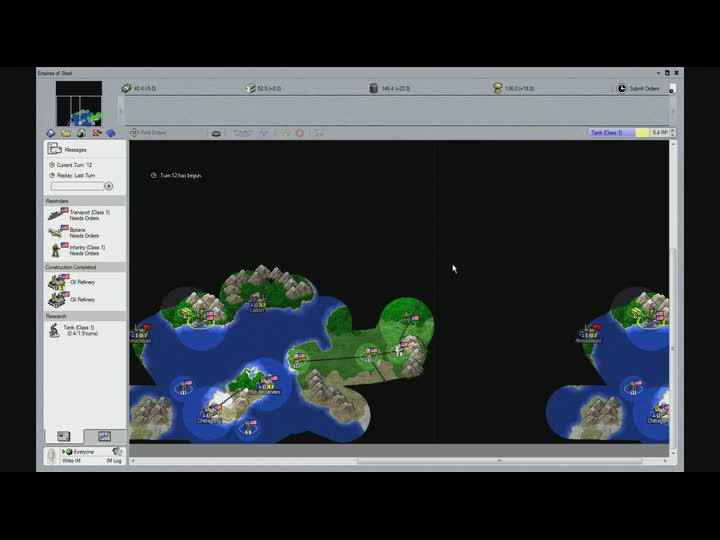Select the Rio de Janeiro city unit
Viewport: 720px width, 540px height.
pos(265,386)
